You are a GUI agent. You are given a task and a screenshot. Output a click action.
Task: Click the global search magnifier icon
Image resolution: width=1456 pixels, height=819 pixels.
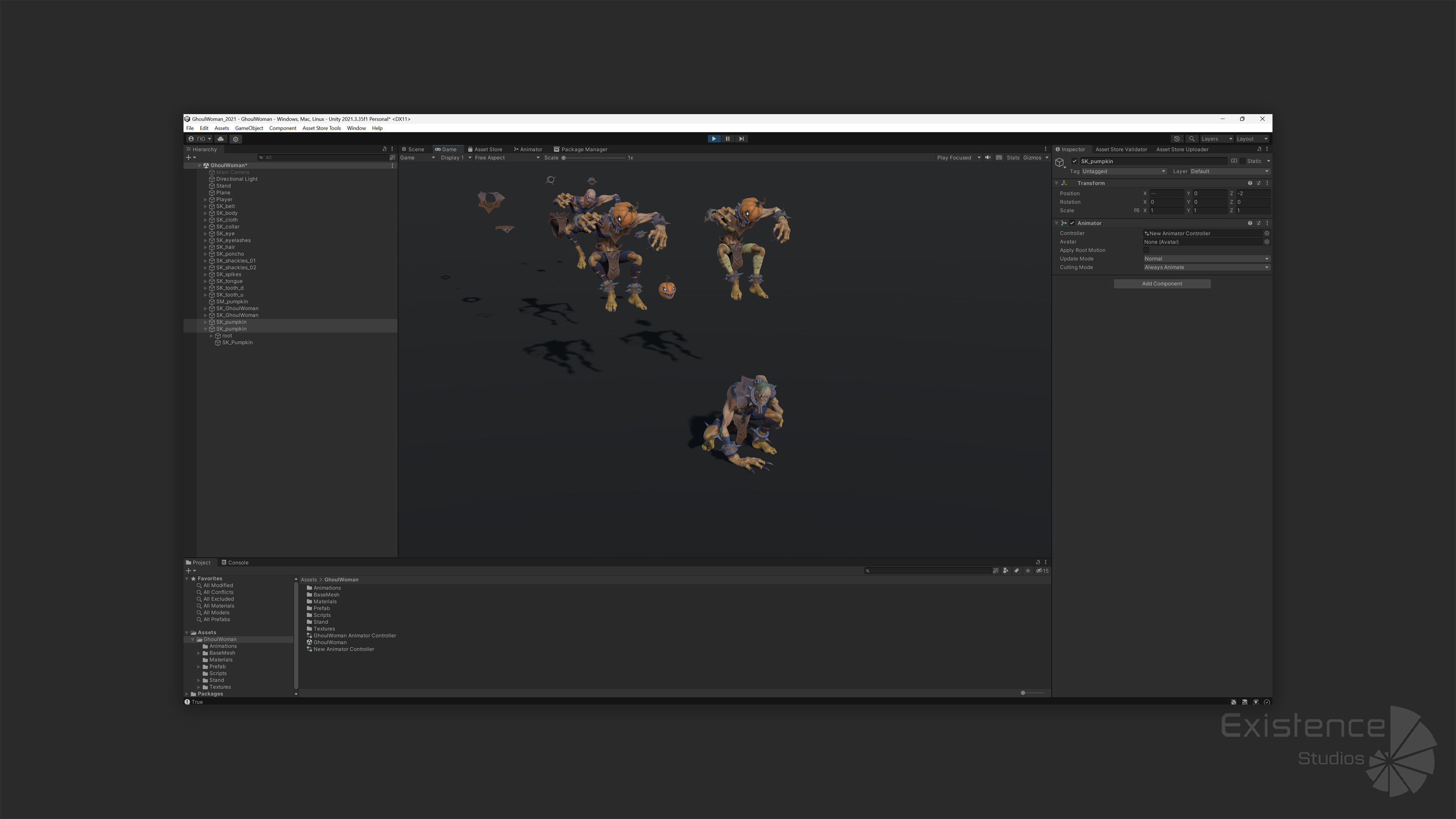[x=1191, y=138]
